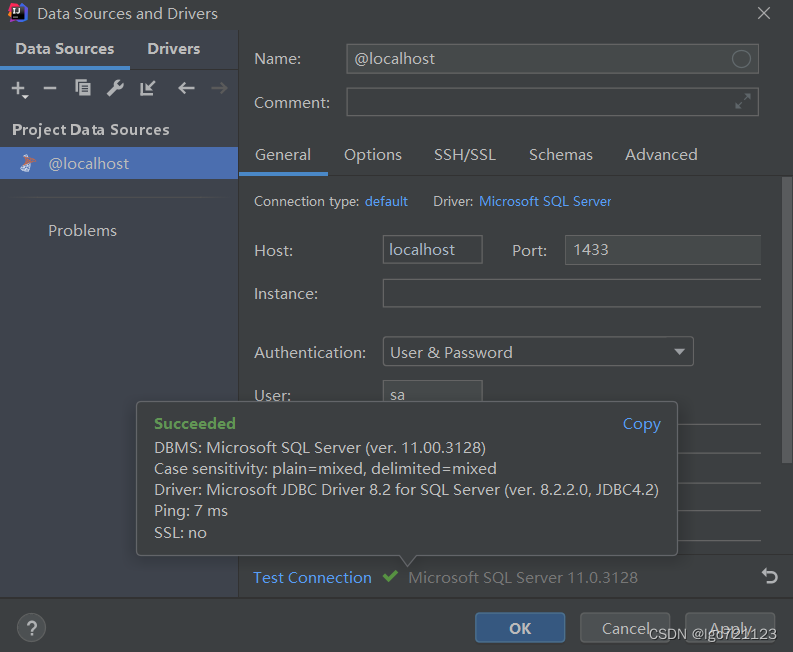Click the Case sensitivity line in popup
Viewport: 793px width, 652px height.
(x=325, y=469)
